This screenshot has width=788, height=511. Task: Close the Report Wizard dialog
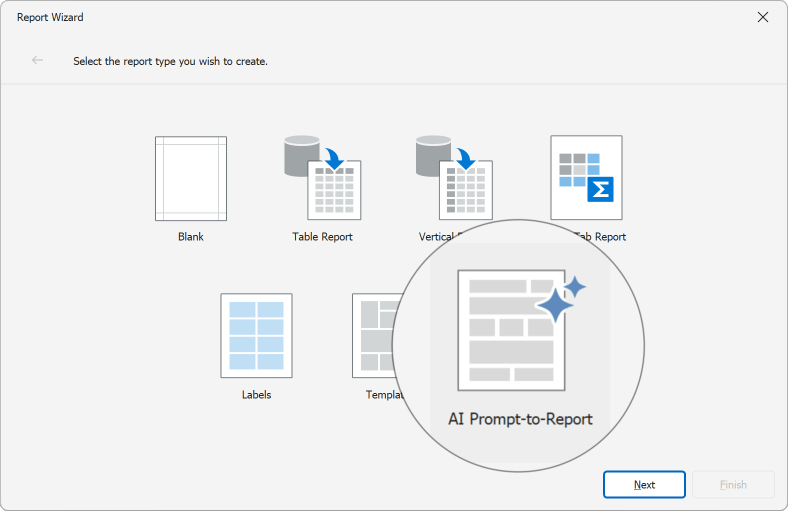763,17
